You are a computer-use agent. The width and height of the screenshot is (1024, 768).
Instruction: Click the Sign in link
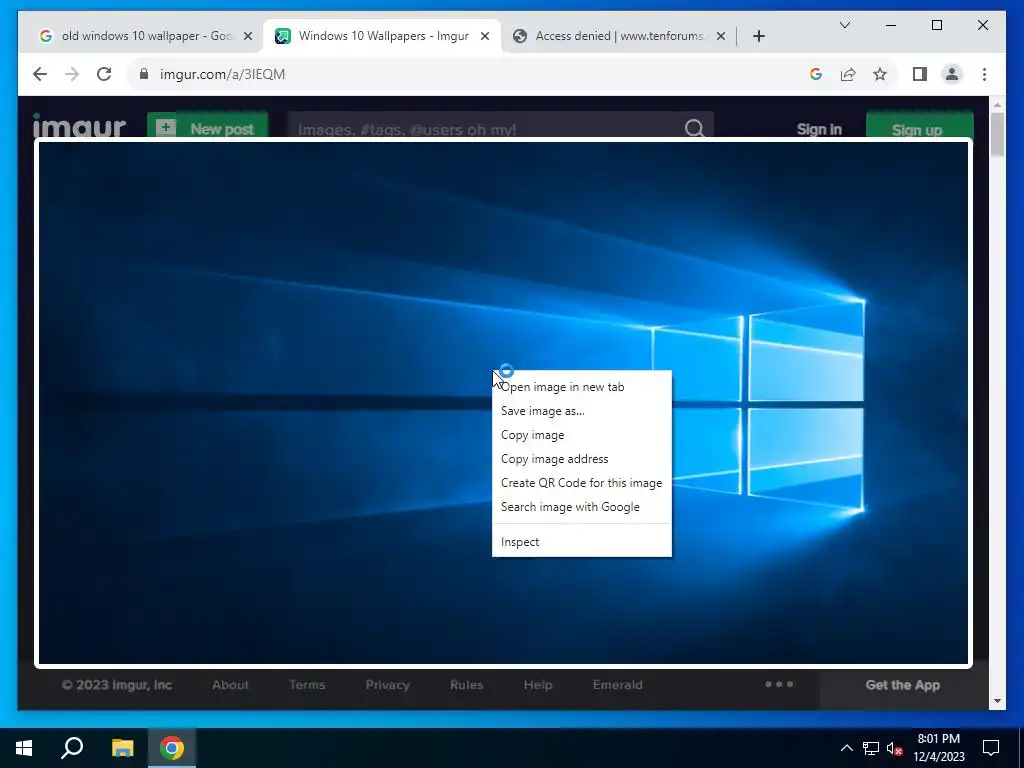[819, 129]
